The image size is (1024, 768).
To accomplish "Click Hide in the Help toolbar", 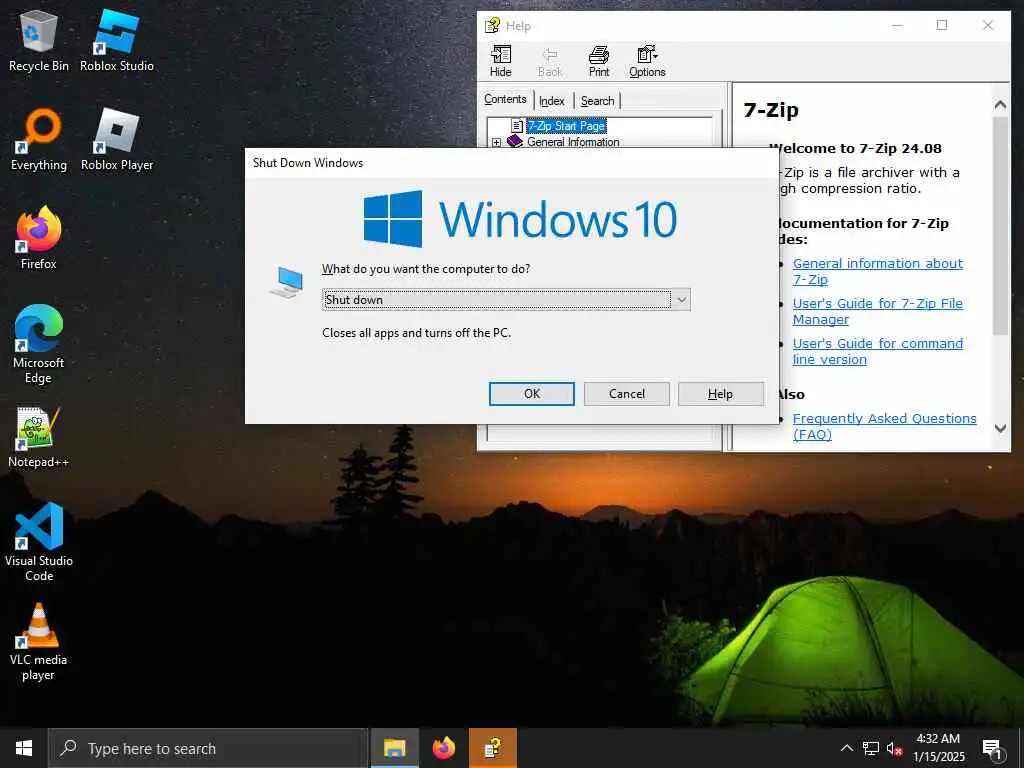I will click(x=501, y=61).
